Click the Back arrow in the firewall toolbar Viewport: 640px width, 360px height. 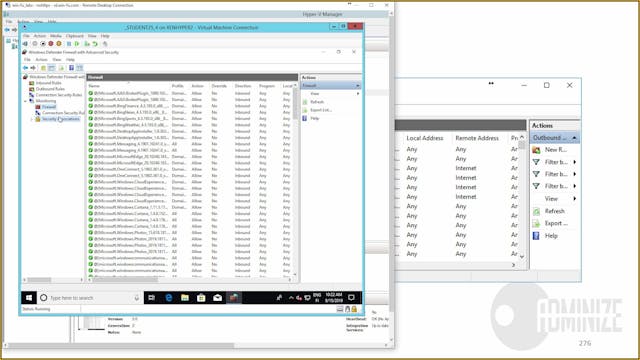pos(26,68)
